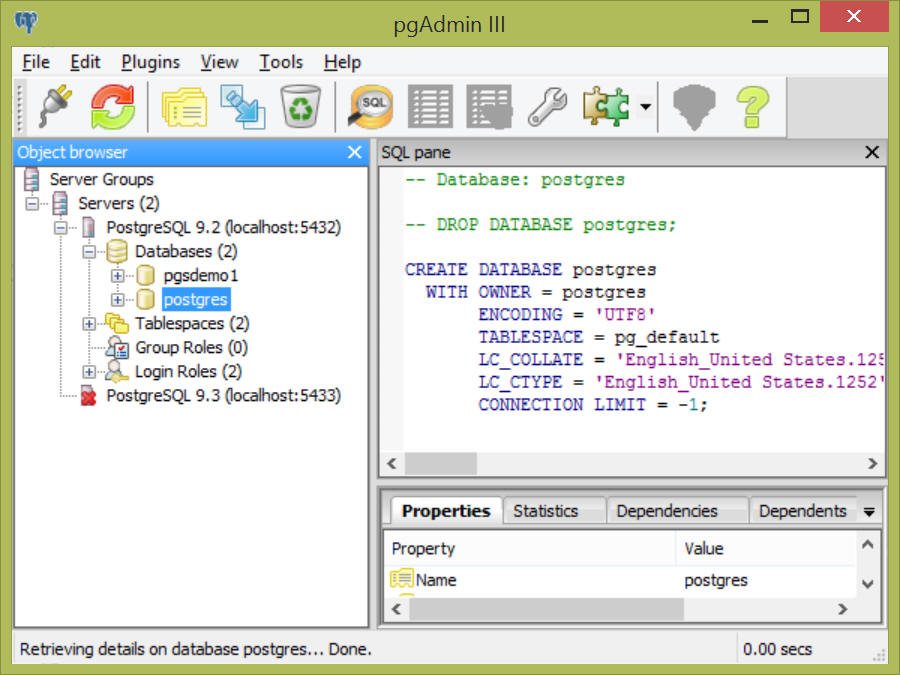Viewport: 900px width, 675px height.
Task: Switch to the Dependents tab
Action: pyautogui.click(x=802, y=511)
